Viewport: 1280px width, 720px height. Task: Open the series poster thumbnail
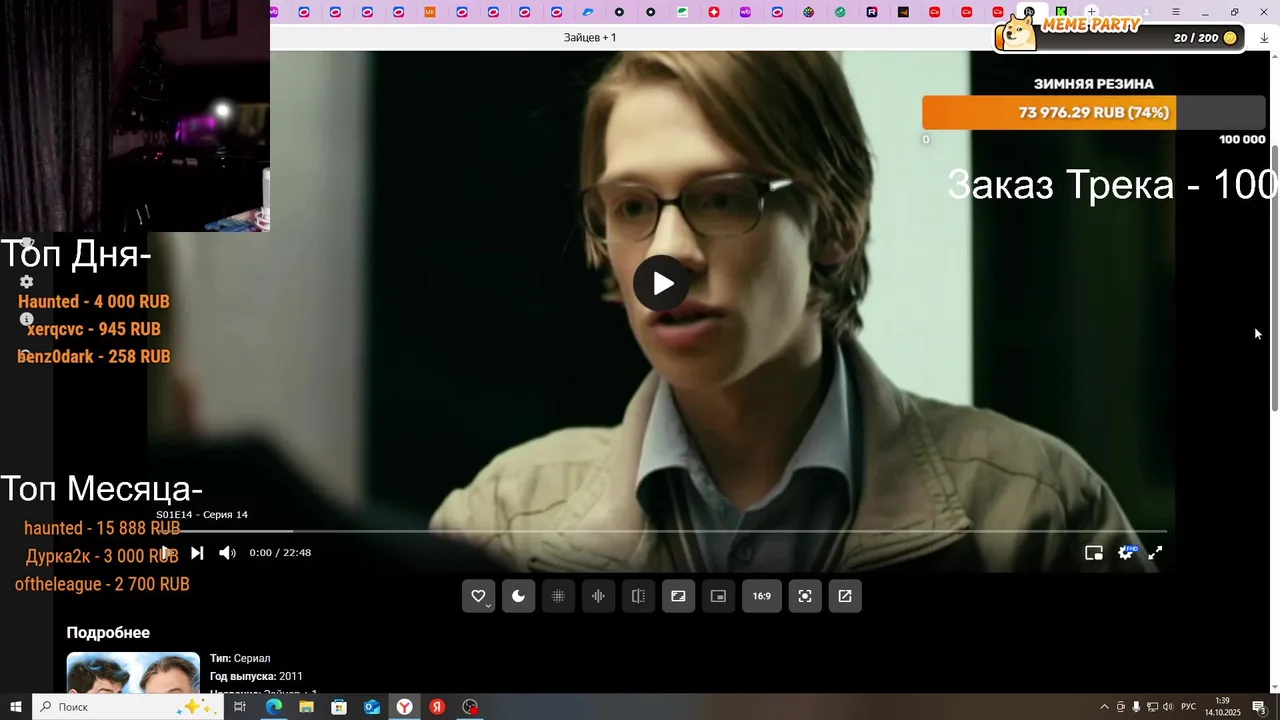(x=133, y=672)
